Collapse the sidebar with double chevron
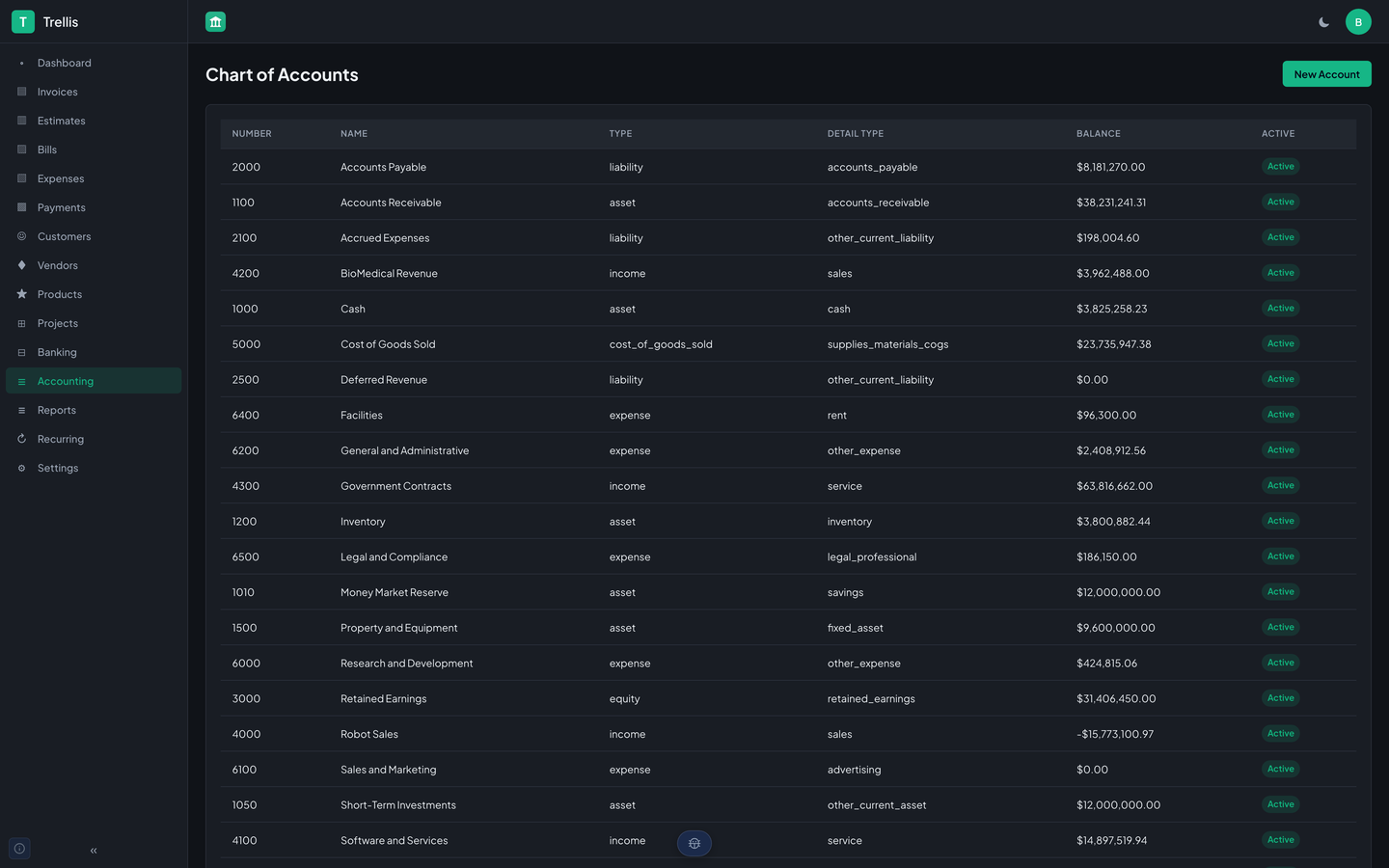This screenshot has width=1389, height=868. coord(94,851)
